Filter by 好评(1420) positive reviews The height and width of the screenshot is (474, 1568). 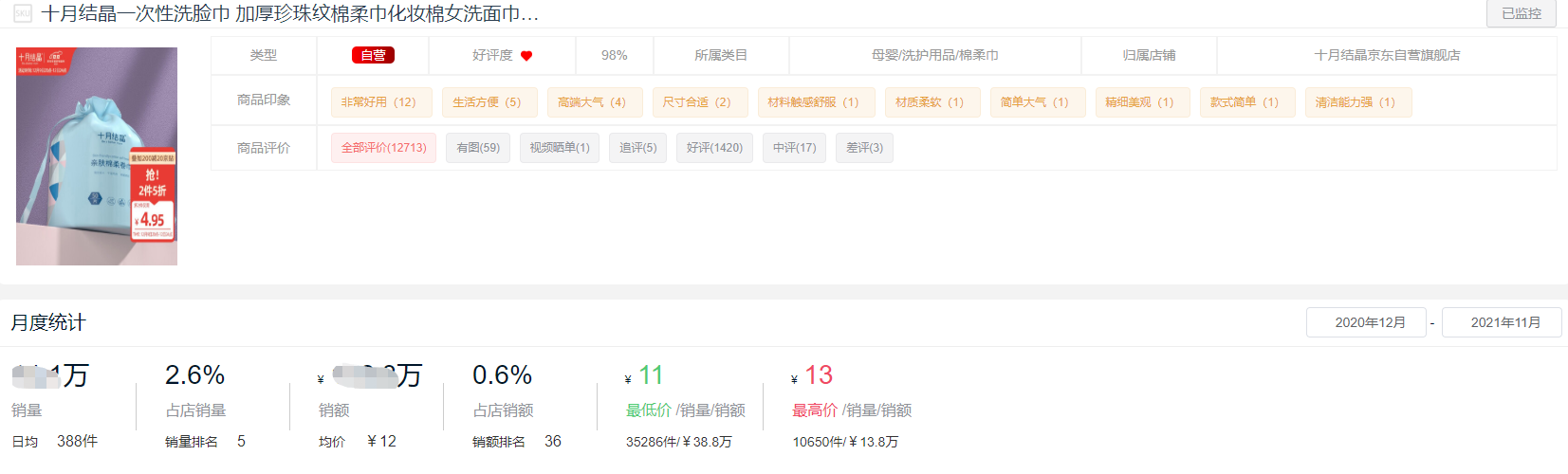pos(714,148)
